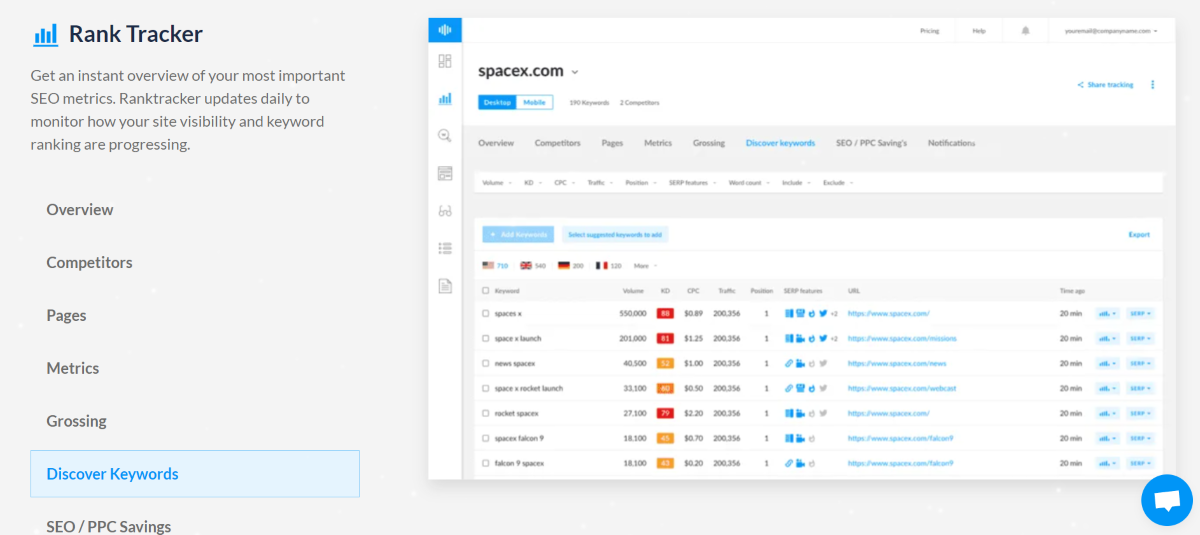
Task: Click the Desktop toggle option
Action: pyautogui.click(x=497, y=102)
